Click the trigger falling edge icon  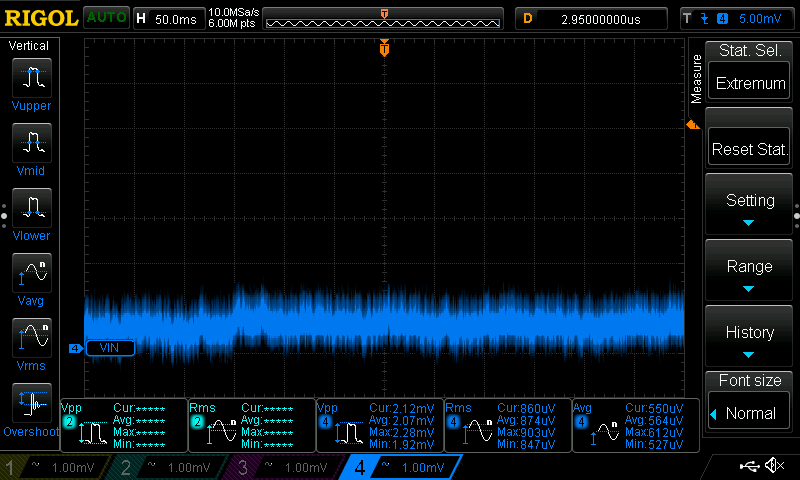tap(705, 19)
